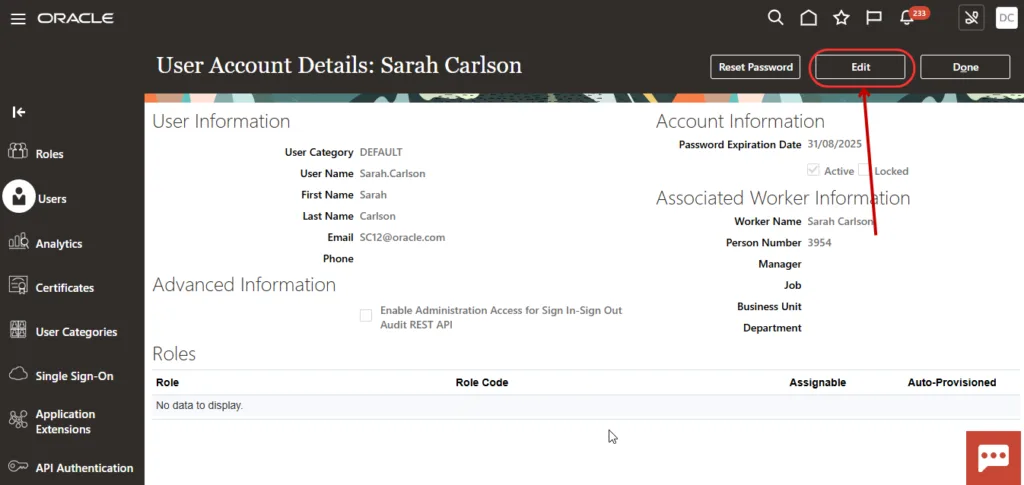Viewport: 1024px width, 485px height.
Task: Open Analytics in the sidebar
Action: tap(58, 243)
